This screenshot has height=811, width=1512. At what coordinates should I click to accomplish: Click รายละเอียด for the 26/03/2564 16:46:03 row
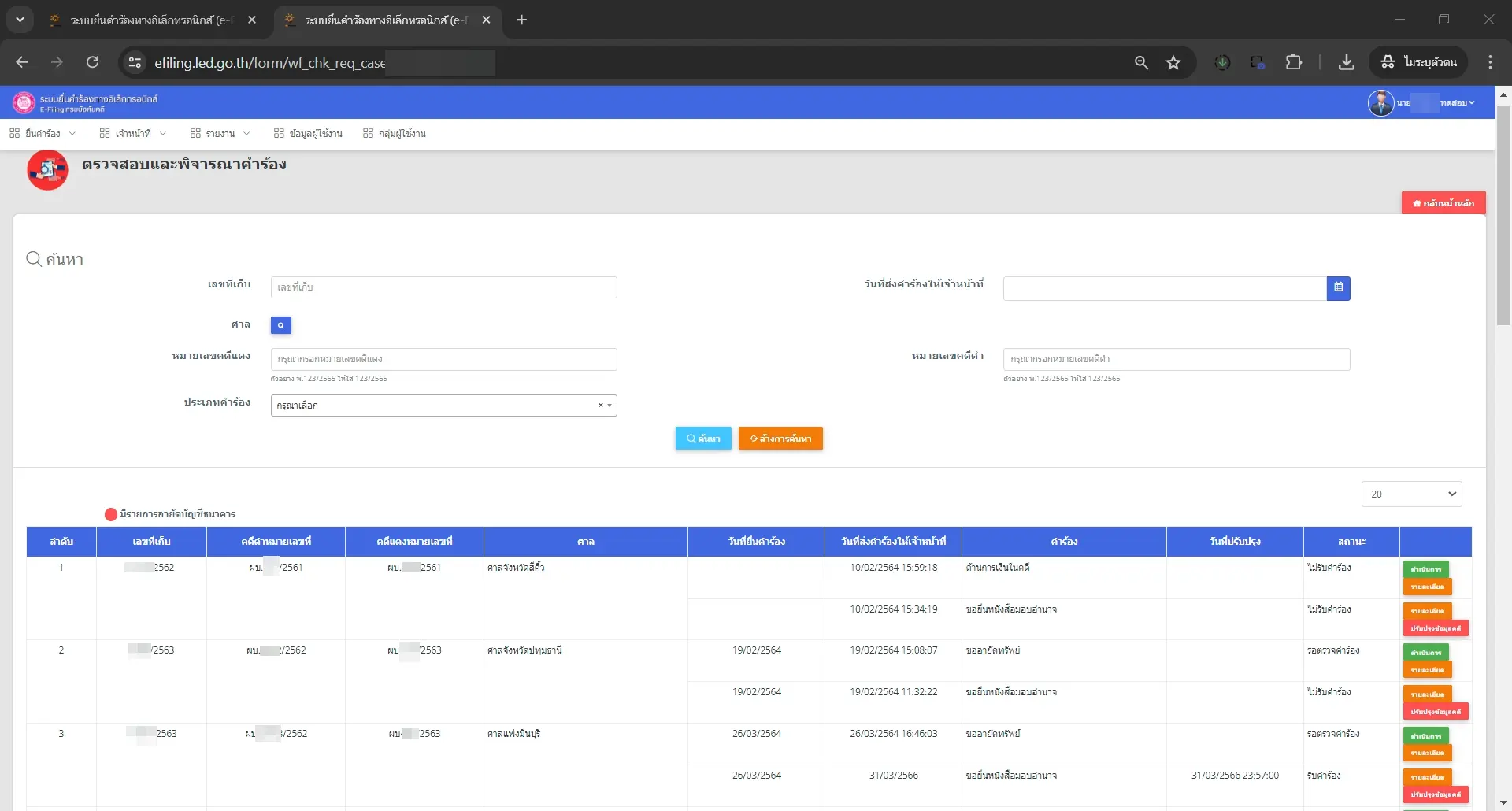[1427, 754]
